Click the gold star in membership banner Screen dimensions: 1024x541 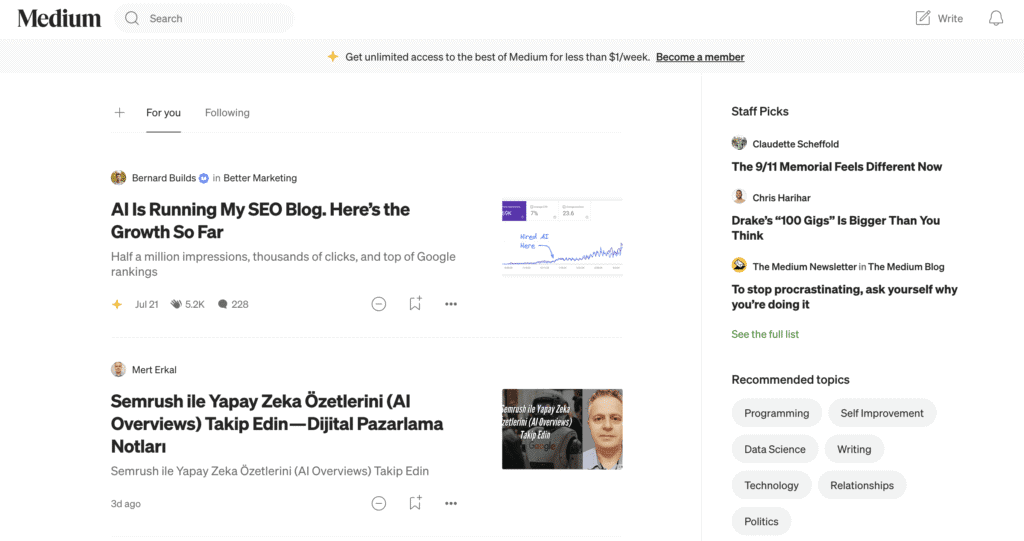[x=333, y=56]
